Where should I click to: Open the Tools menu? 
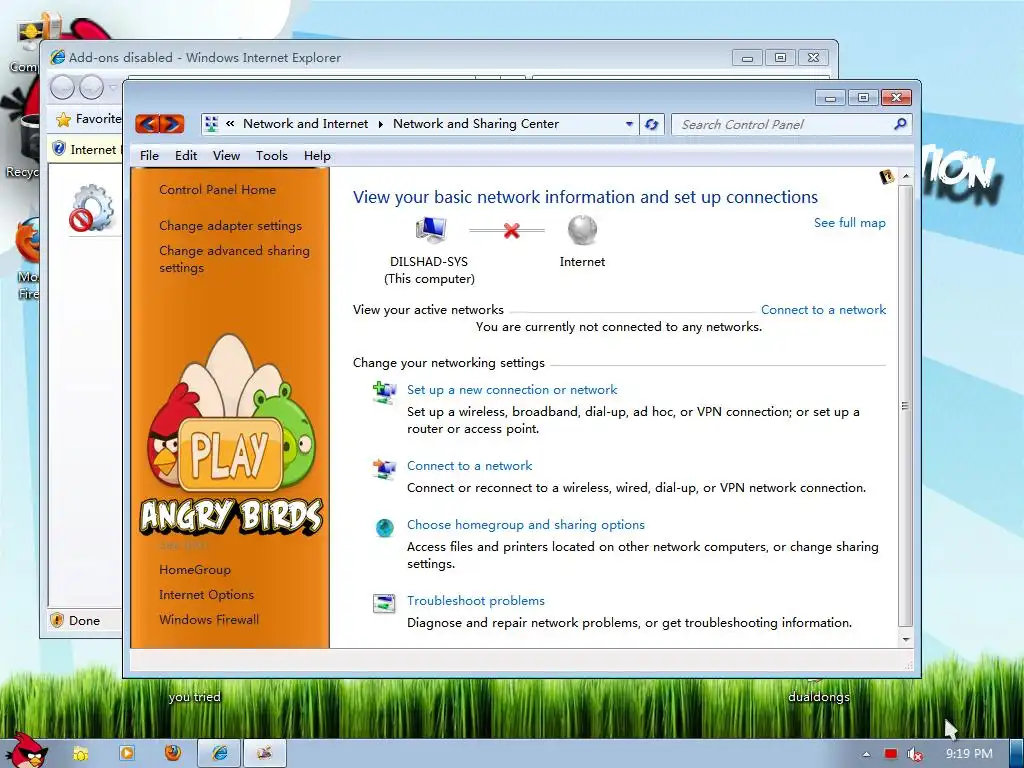272,155
